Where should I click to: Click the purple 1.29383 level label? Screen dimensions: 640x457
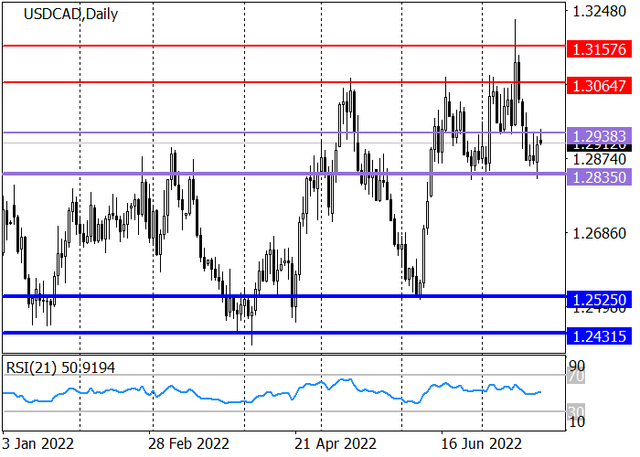(599, 135)
